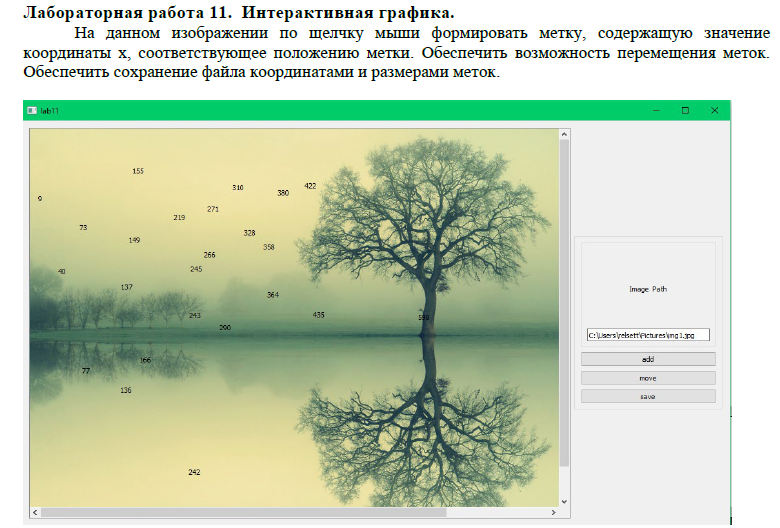780x528 pixels.
Task: Select the marker labeled 435
Action: point(318,315)
